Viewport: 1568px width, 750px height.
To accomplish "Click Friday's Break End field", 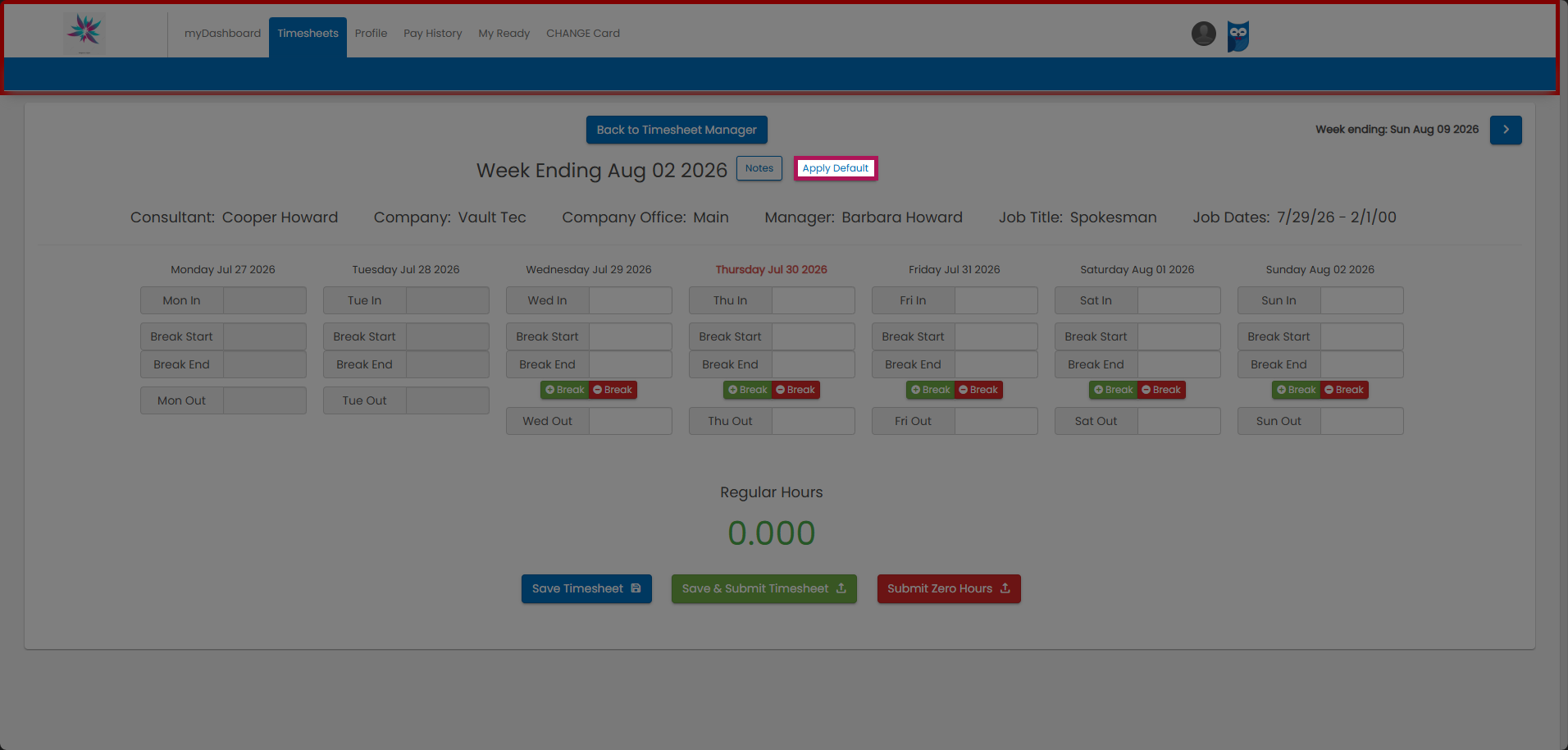I will [x=996, y=364].
